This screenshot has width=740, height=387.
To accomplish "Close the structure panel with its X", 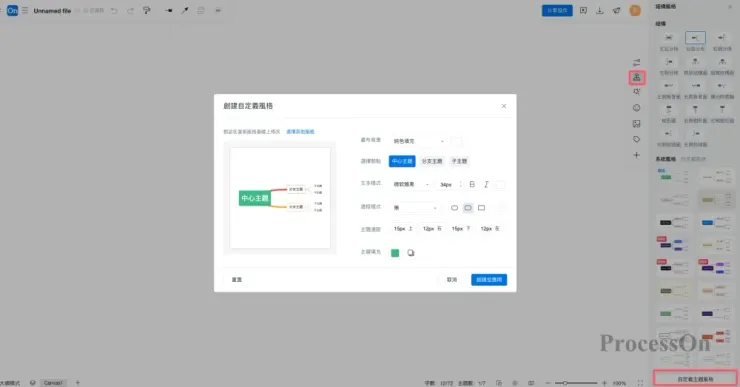I will [730, 7].
